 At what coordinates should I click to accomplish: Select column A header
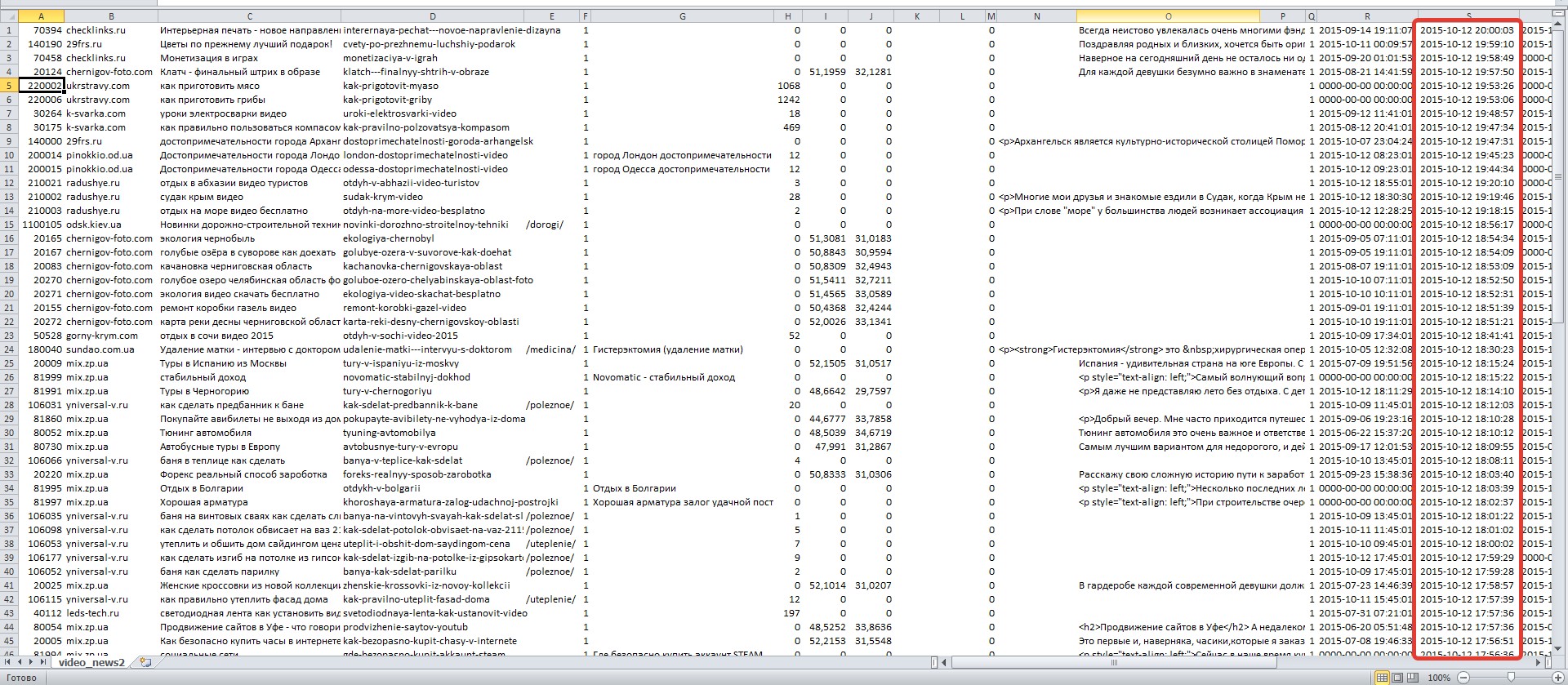(x=41, y=16)
